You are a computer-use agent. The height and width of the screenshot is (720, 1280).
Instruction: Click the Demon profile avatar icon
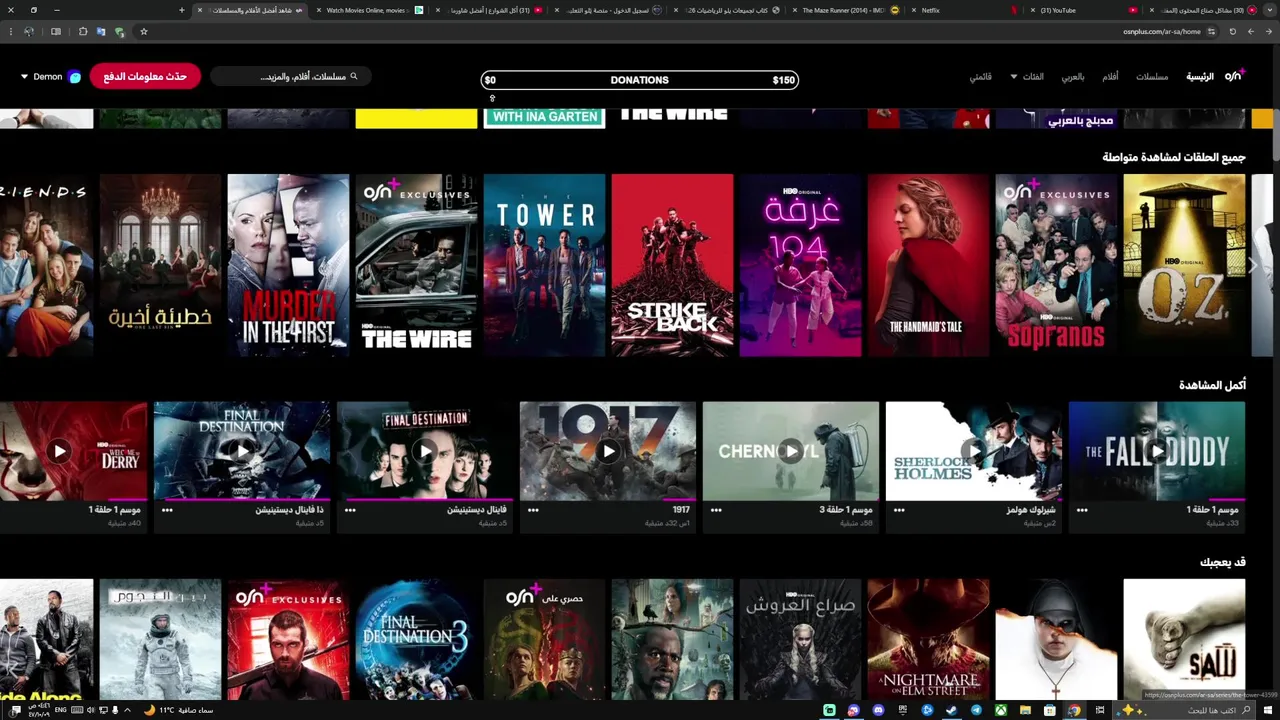74,76
